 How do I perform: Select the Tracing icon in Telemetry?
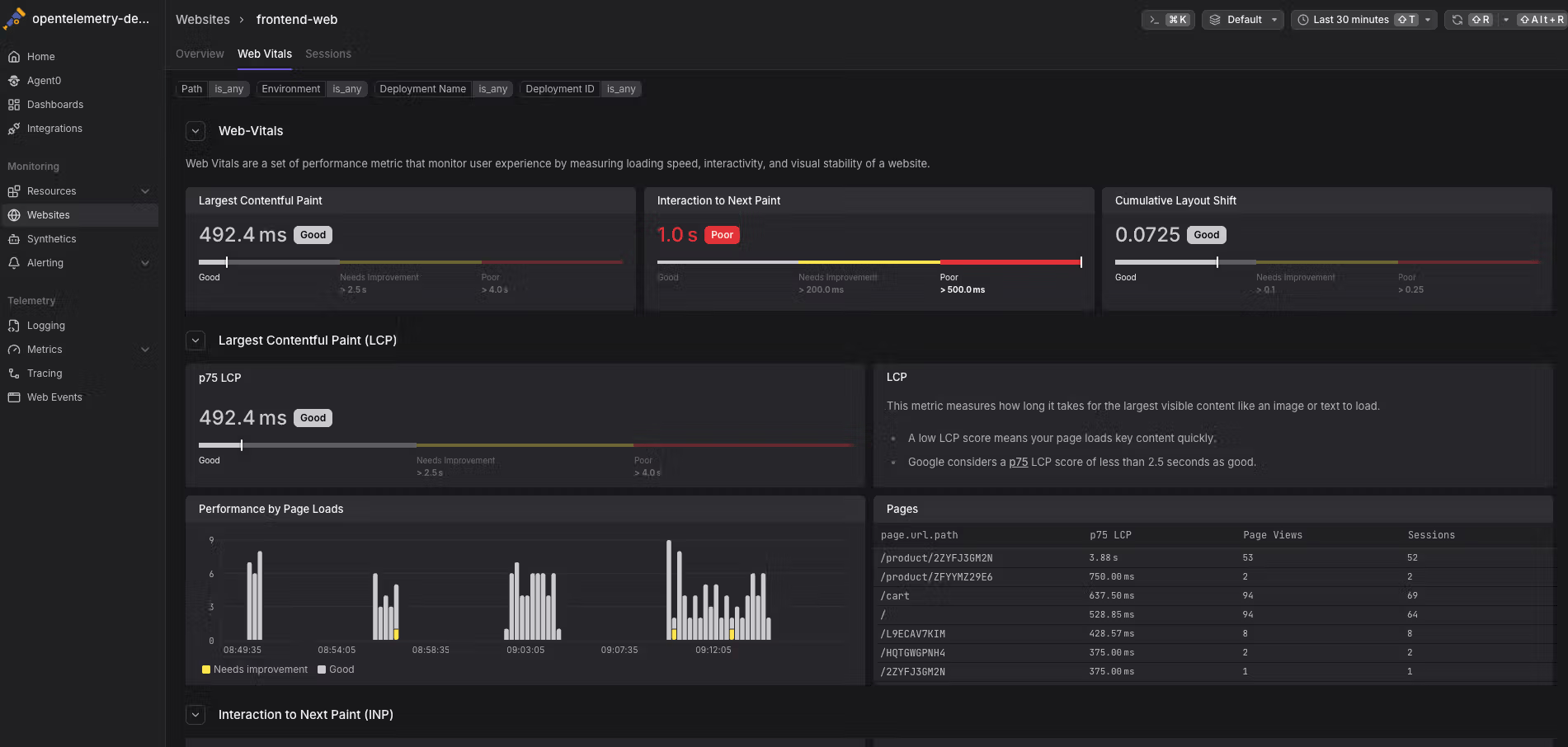pyautogui.click(x=14, y=373)
